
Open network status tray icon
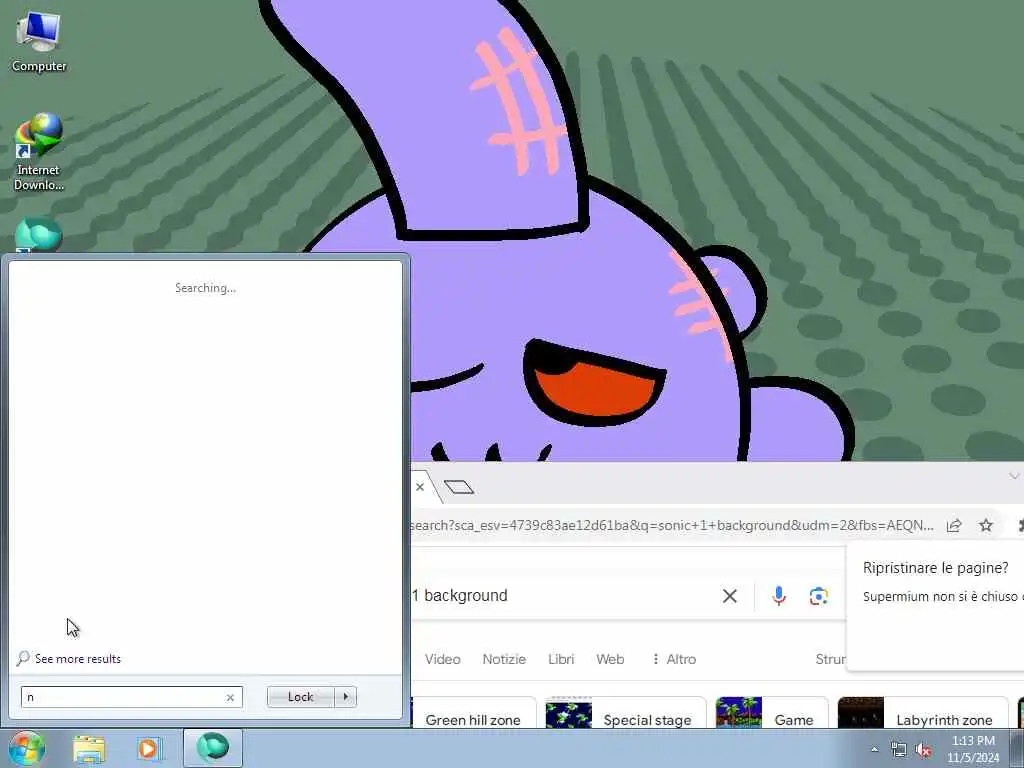click(x=899, y=750)
